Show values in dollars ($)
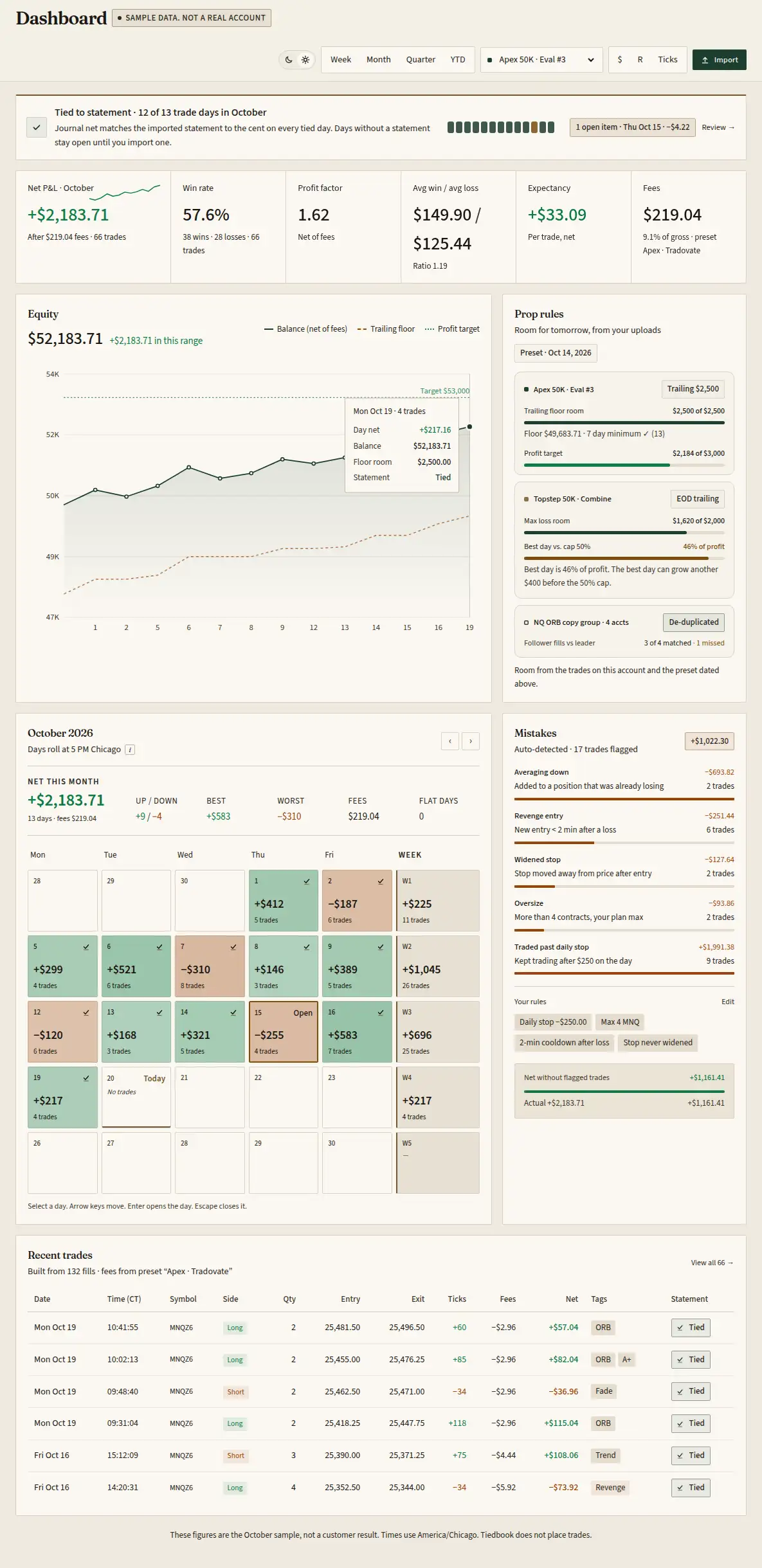This screenshot has width=762, height=1568. (x=620, y=60)
